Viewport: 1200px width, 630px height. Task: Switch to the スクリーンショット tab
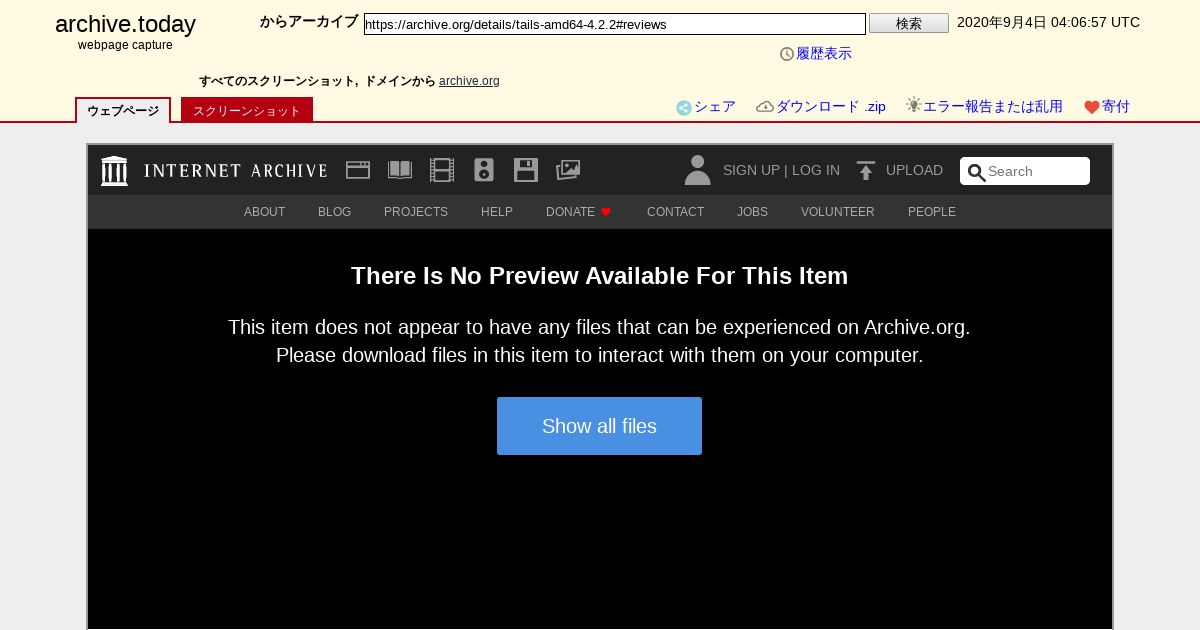[x=247, y=110]
